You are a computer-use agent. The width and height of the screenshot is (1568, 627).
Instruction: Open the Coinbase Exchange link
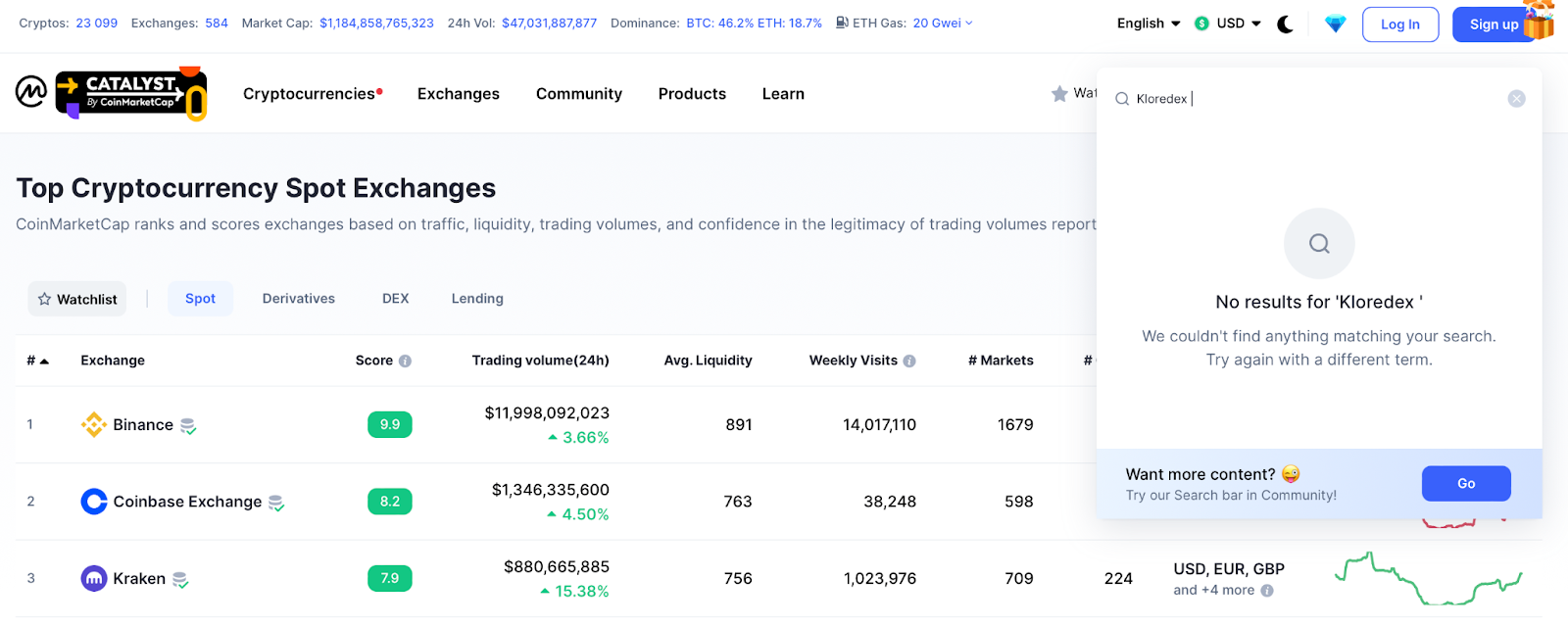coord(187,502)
